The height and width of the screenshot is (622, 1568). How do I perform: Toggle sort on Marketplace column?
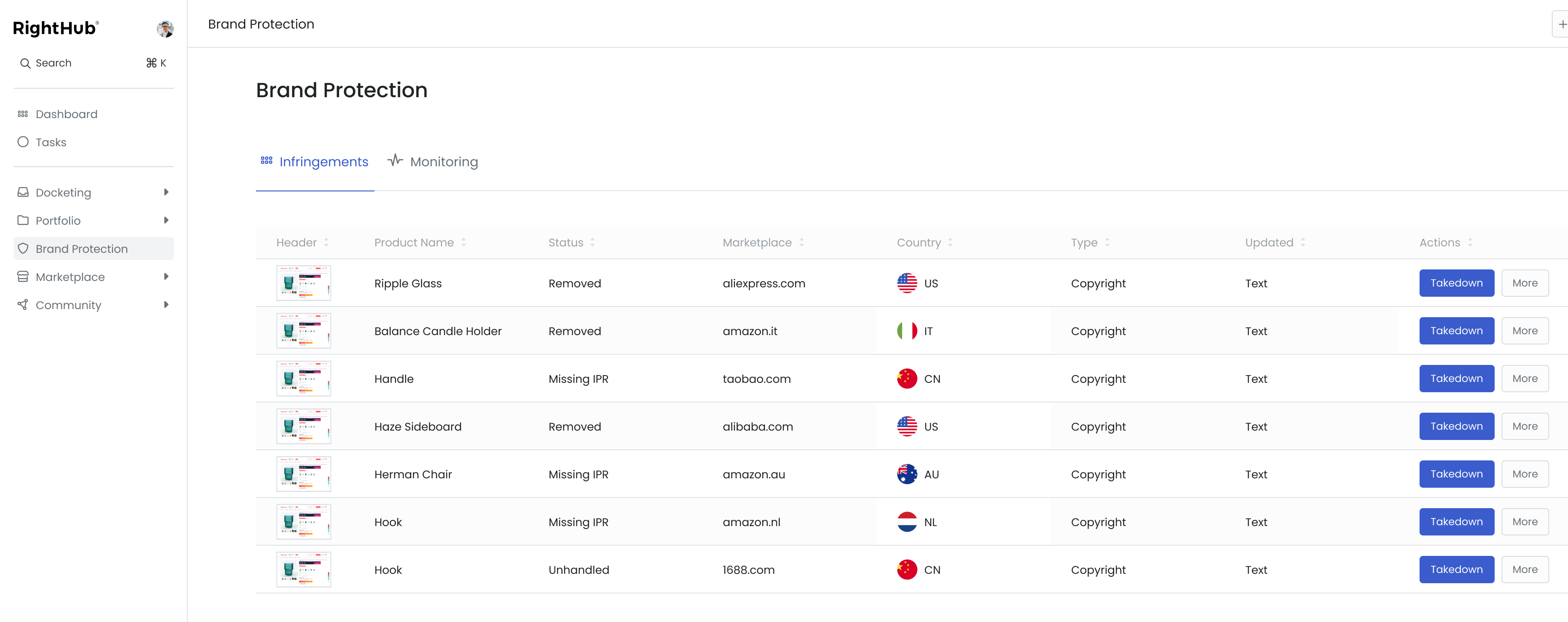coord(801,242)
